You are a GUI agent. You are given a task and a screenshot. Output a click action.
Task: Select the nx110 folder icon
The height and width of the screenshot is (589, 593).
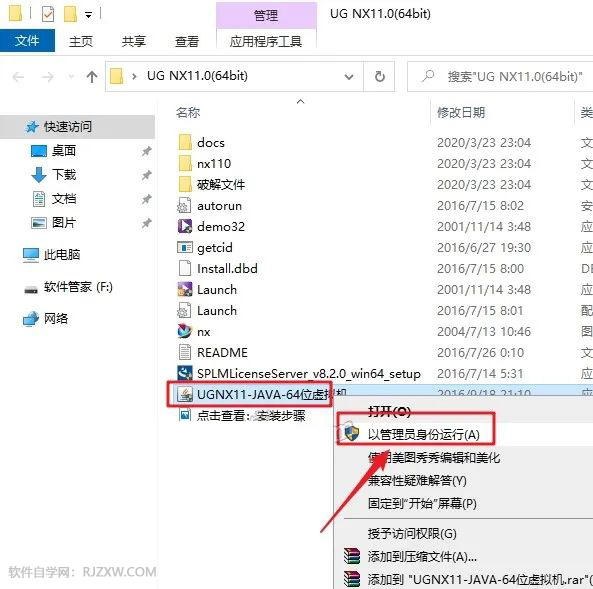coord(185,163)
